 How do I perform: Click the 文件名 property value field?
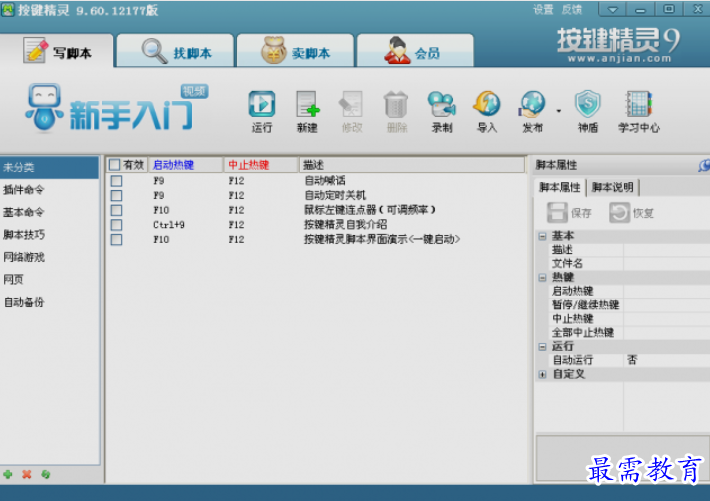pos(667,263)
